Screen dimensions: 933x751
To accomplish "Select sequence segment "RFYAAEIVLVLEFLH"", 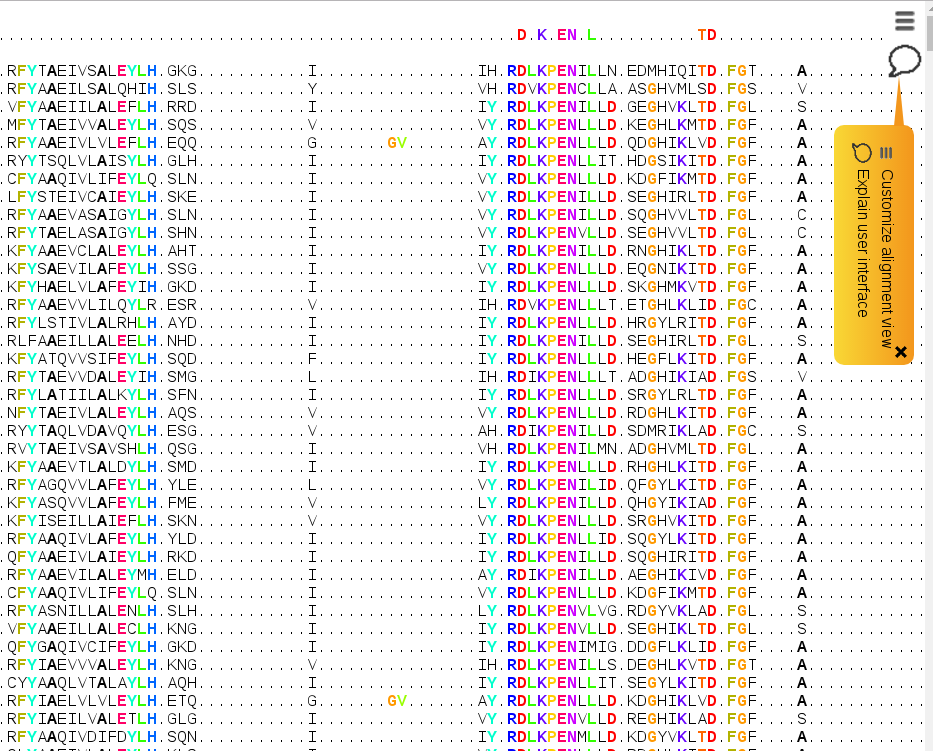I will tap(82, 143).
